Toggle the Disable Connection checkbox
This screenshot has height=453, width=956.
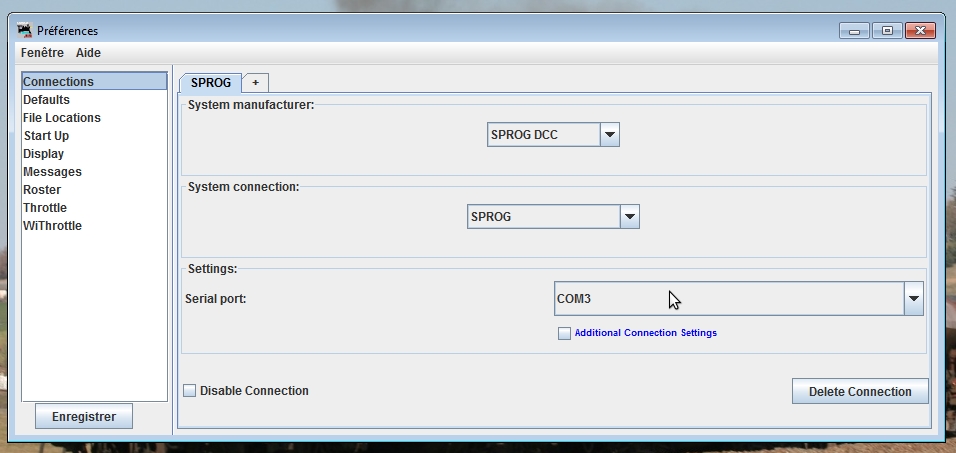190,391
